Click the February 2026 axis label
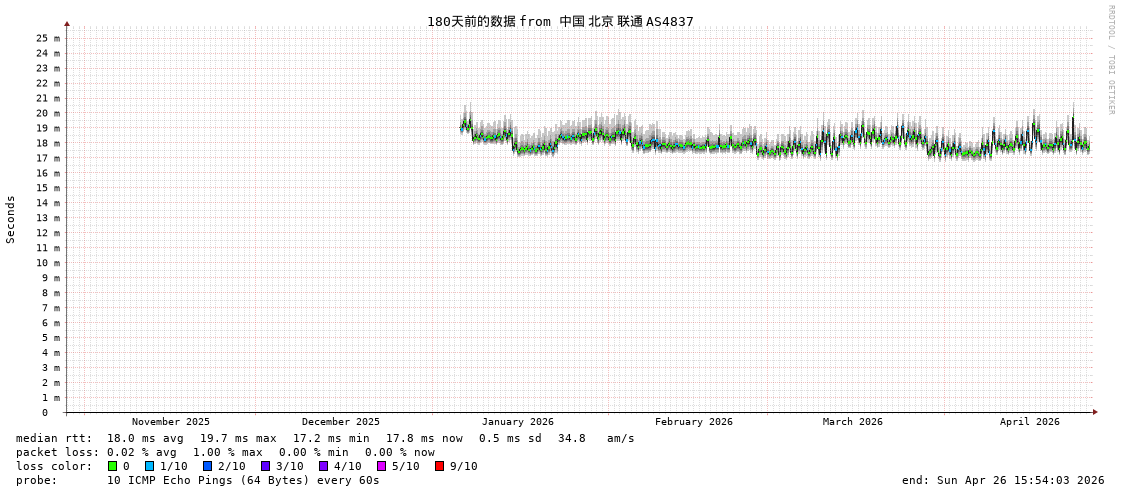The image size is (1121, 494). point(693,422)
